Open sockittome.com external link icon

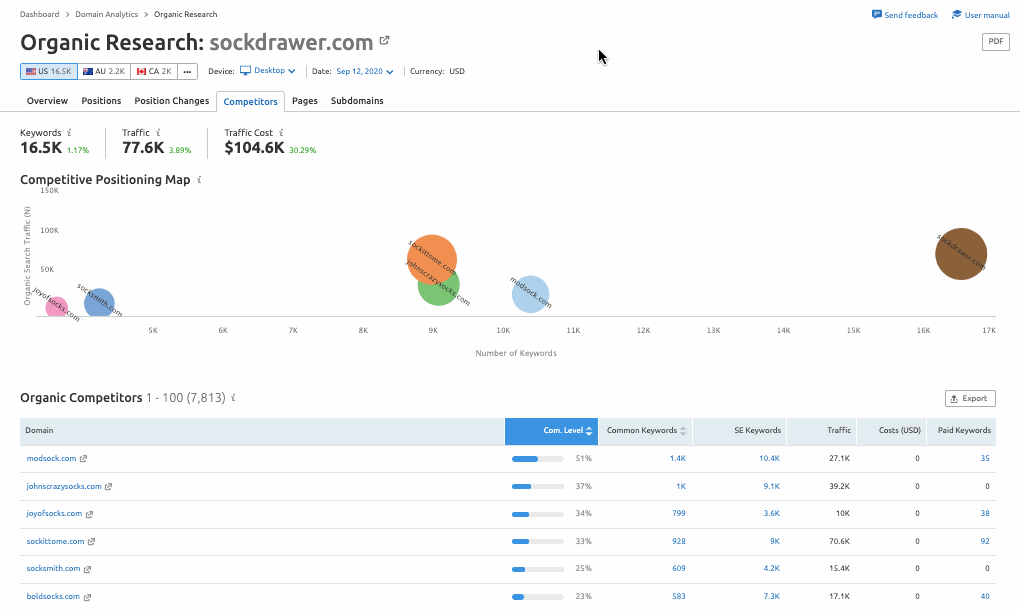click(92, 542)
